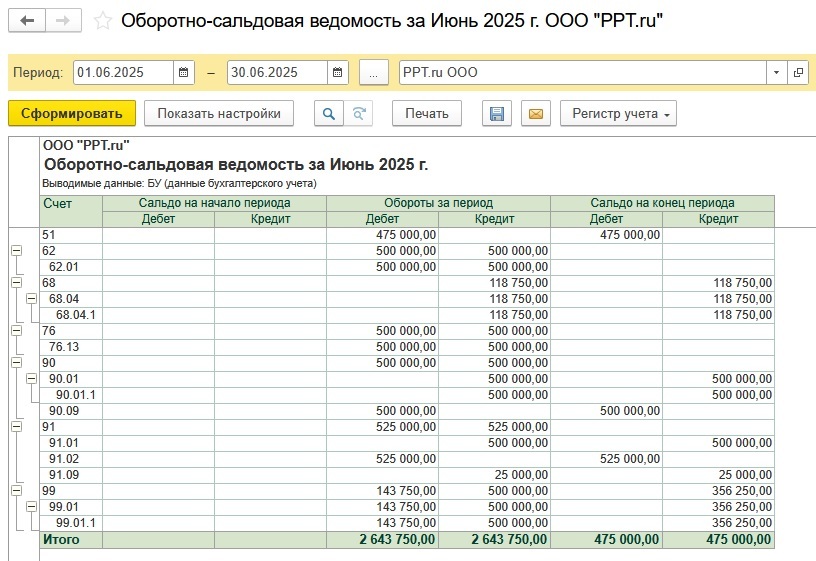Collapse account 91 group
This screenshot has height=561, width=816.
click(x=17, y=427)
